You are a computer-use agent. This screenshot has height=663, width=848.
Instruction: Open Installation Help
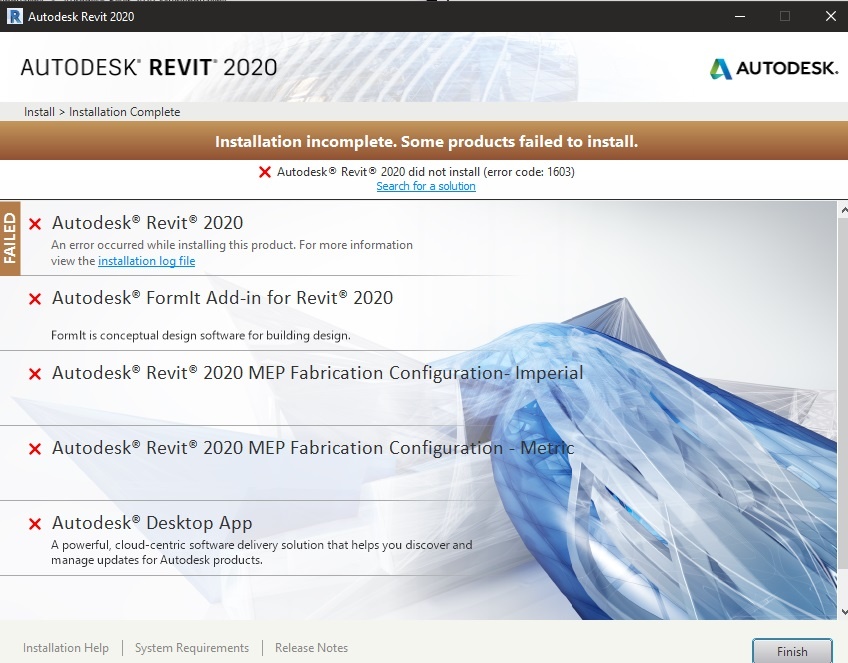pyautogui.click(x=65, y=648)
